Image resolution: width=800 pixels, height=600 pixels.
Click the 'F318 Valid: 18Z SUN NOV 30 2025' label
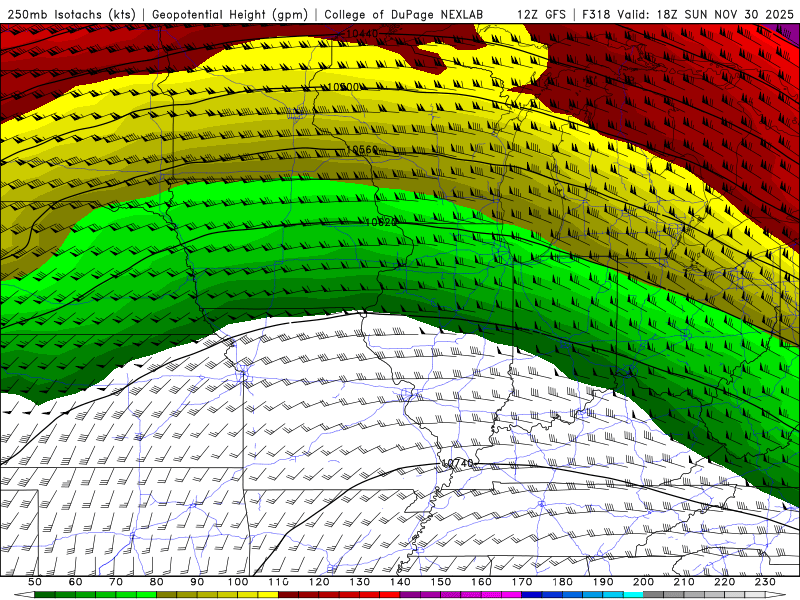click(x=687, y=14)
